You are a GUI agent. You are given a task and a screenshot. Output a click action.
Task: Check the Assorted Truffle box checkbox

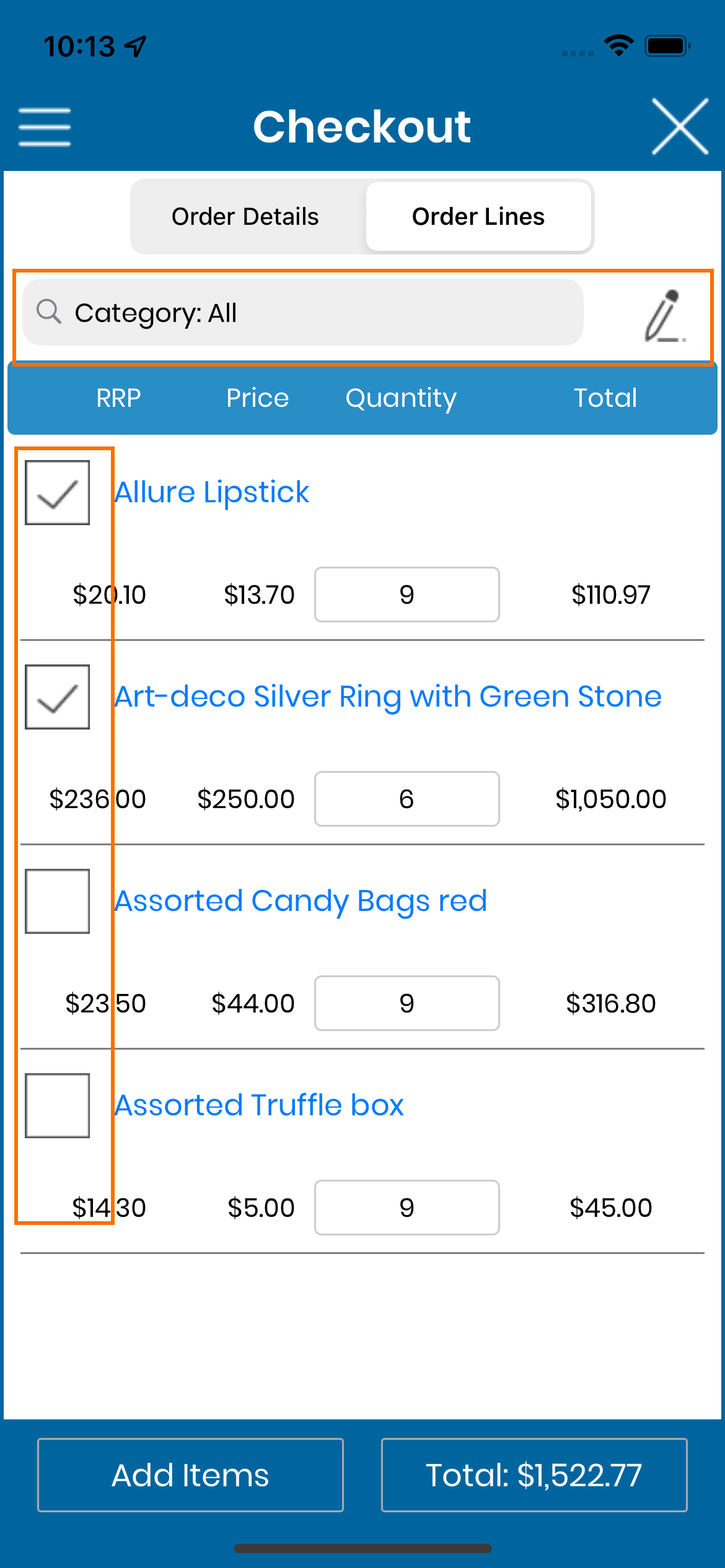[x=58, y=1105]
